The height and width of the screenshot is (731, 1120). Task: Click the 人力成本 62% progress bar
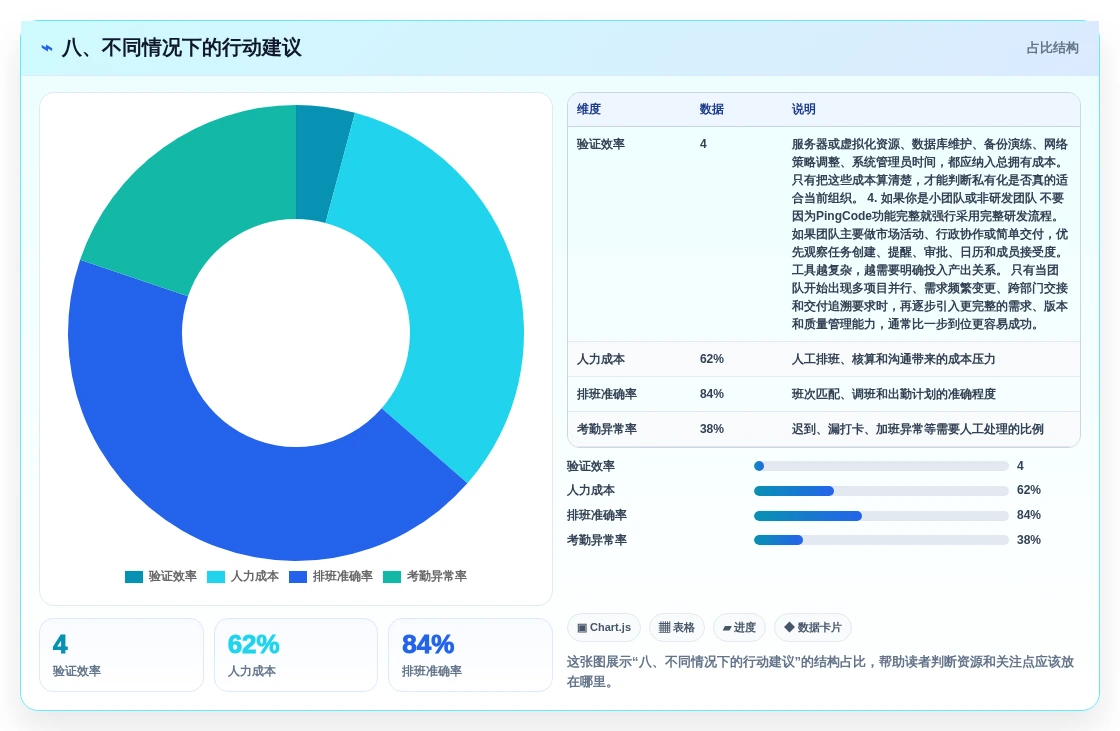pyautogui.click(x=881, y=491)
